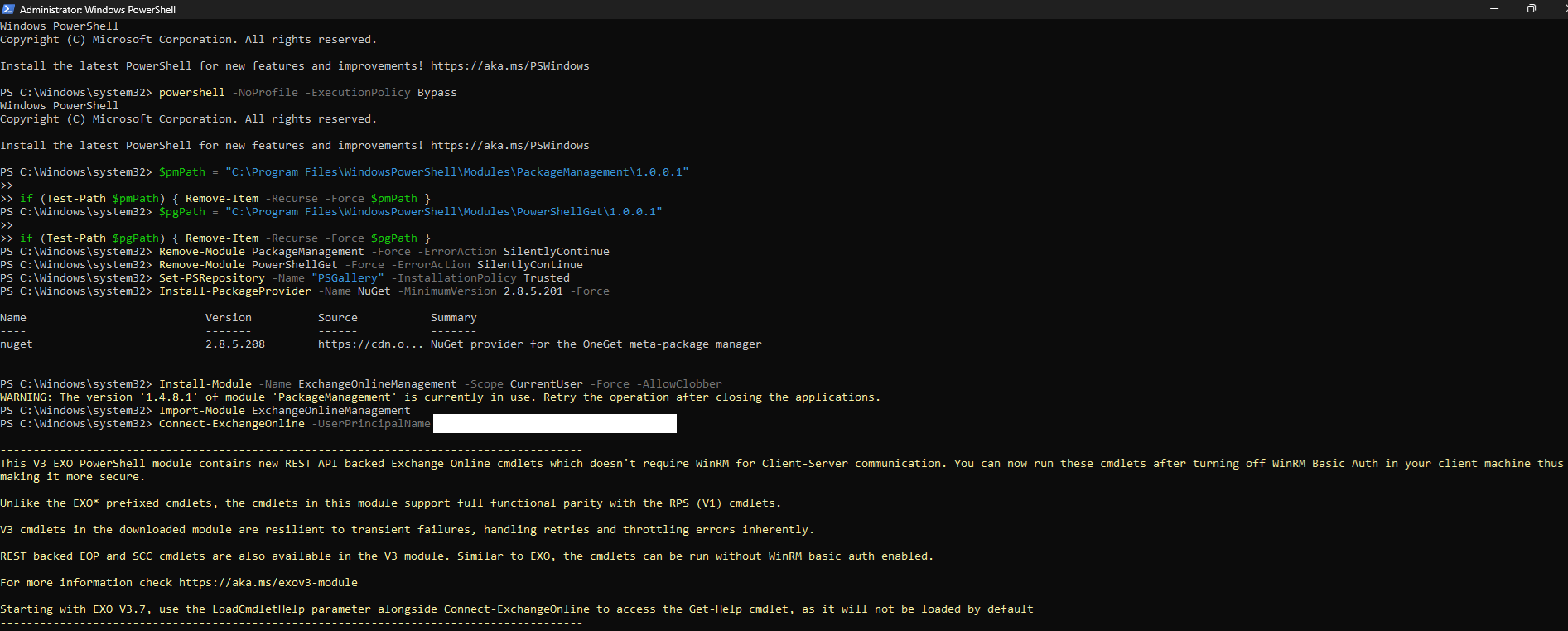Click the "Starting with EXO V3.7" line

click(517, 609)
